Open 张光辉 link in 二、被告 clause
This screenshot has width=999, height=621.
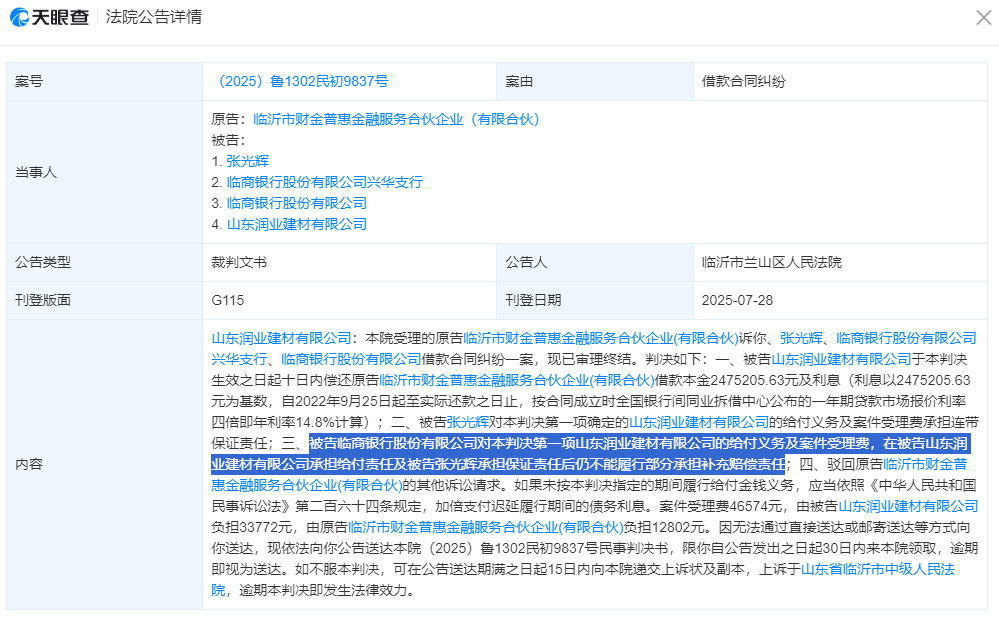[x=468, y=422]
